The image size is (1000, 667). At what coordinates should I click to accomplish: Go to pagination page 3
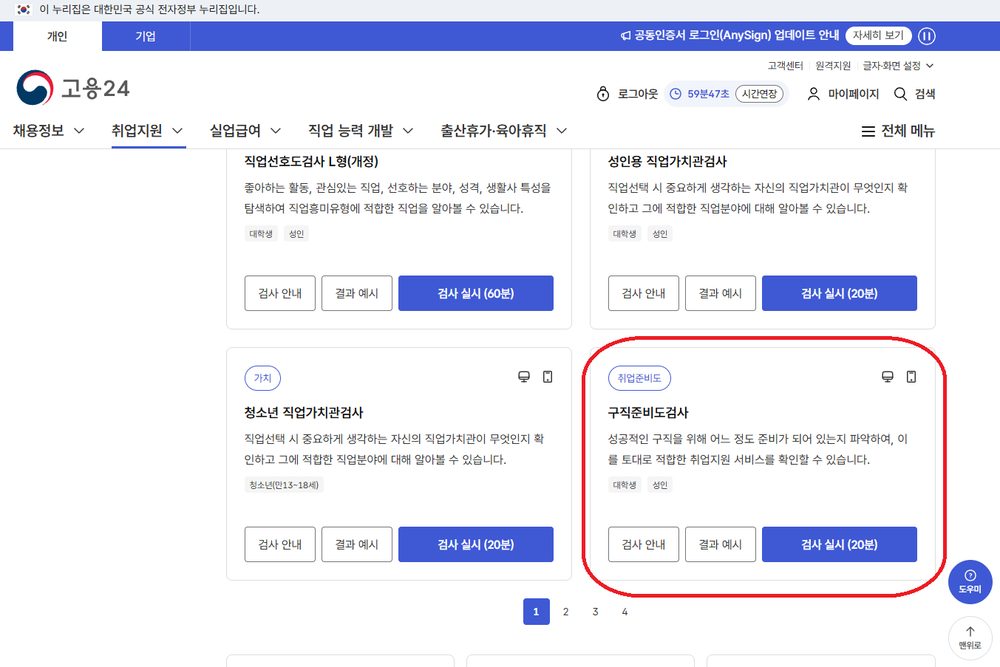(x=595, y=612)
